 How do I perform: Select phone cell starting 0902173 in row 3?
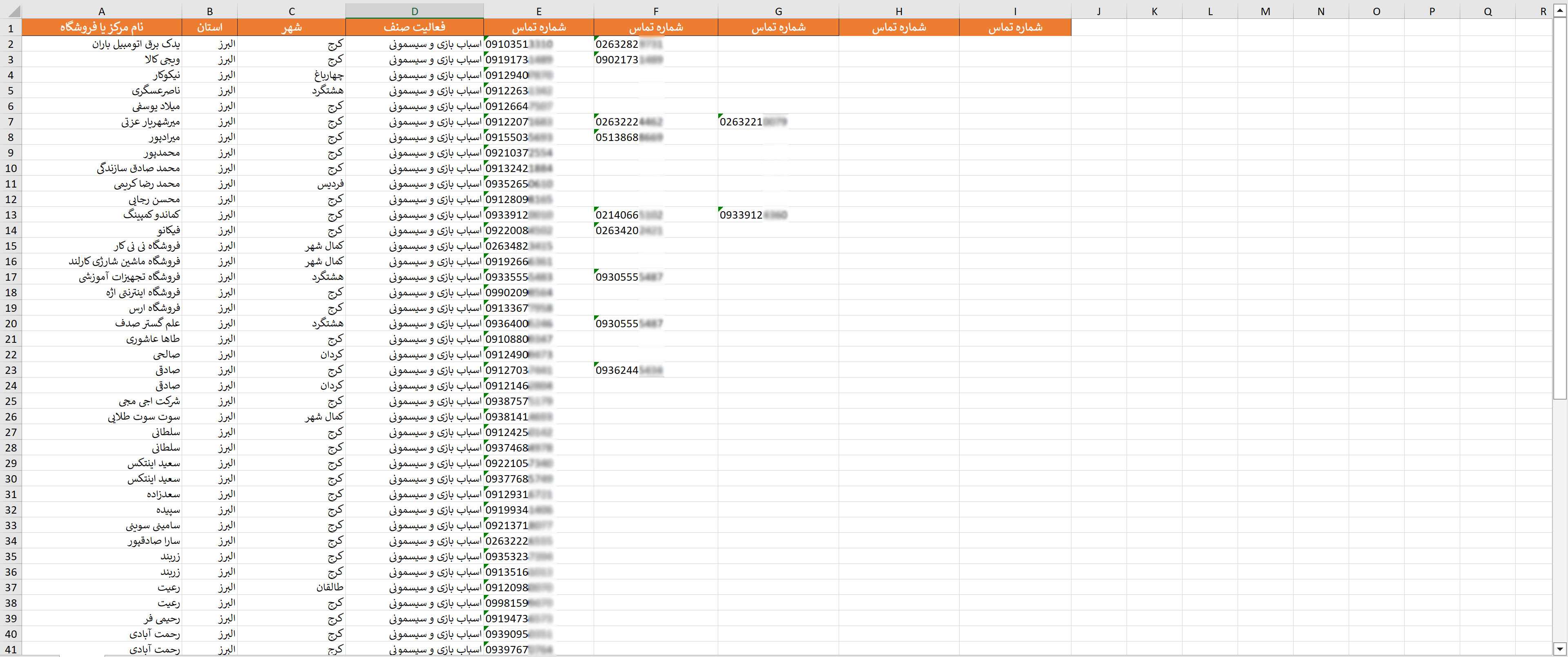655,60
